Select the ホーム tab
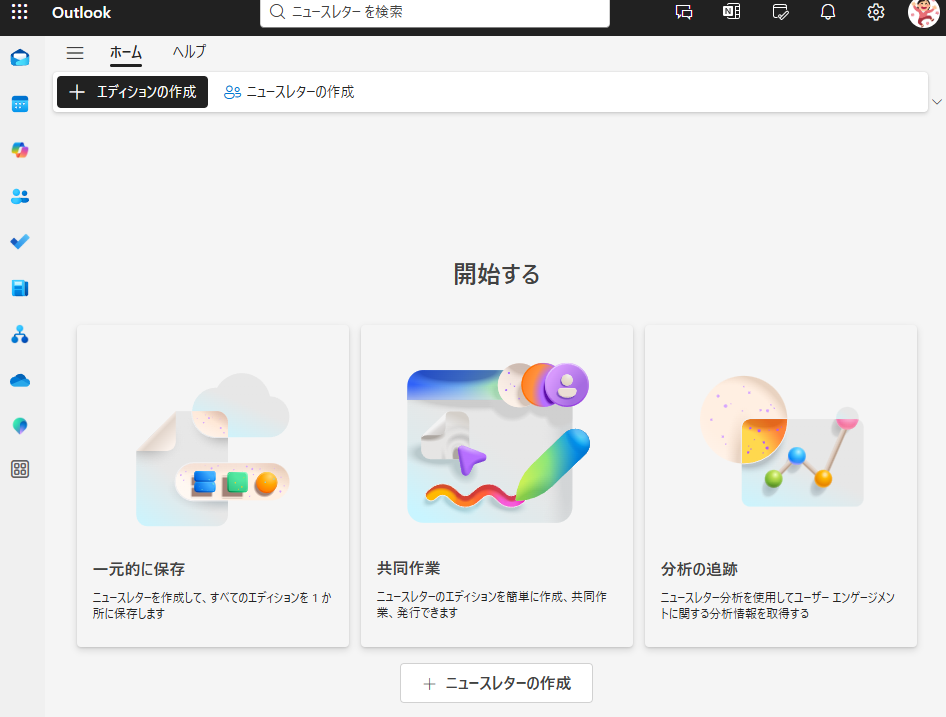Viewport: 946px width, 717px height. pyautogui.click(x=126, y=53)
